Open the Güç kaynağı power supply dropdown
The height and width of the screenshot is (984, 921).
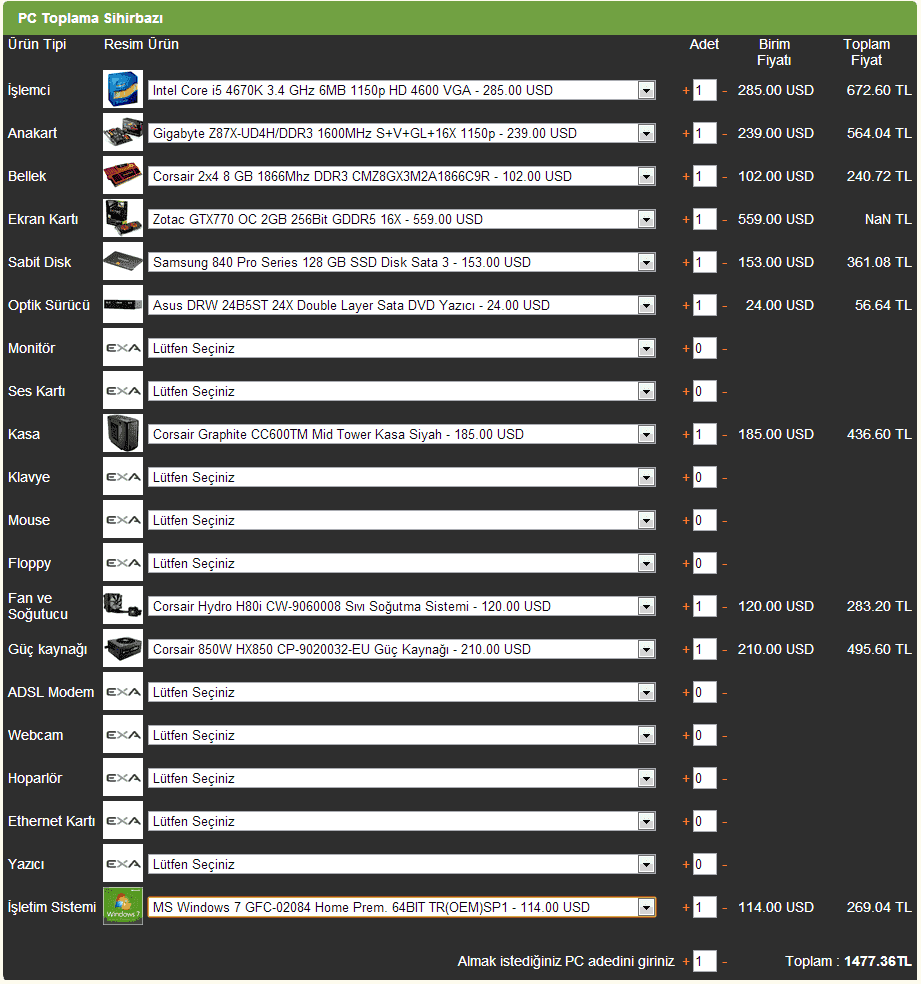402,649
